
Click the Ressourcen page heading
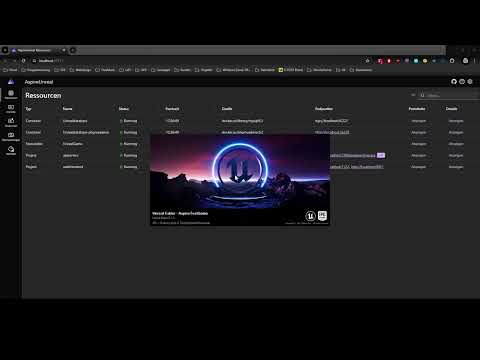click(43, 95)
